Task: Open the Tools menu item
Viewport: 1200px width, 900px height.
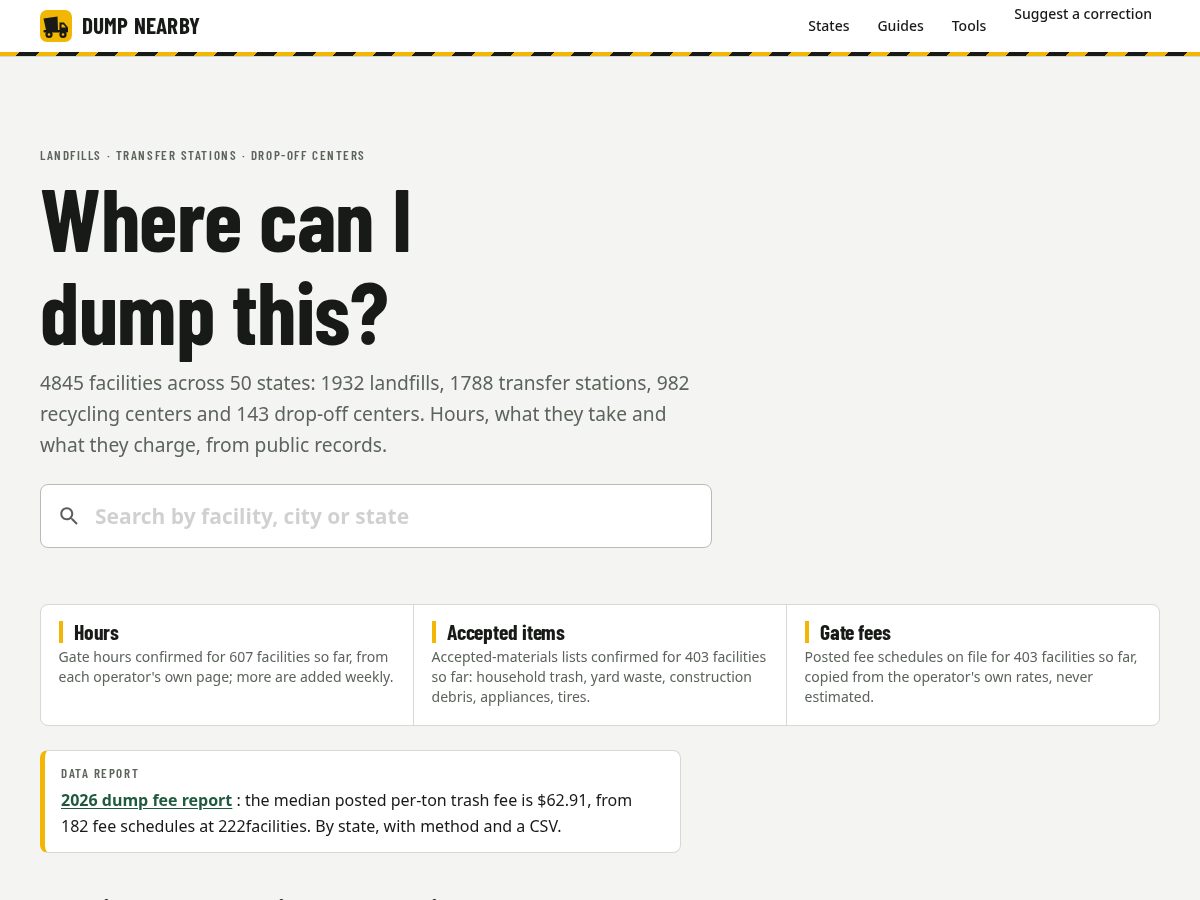Action: tap(969, 26)
